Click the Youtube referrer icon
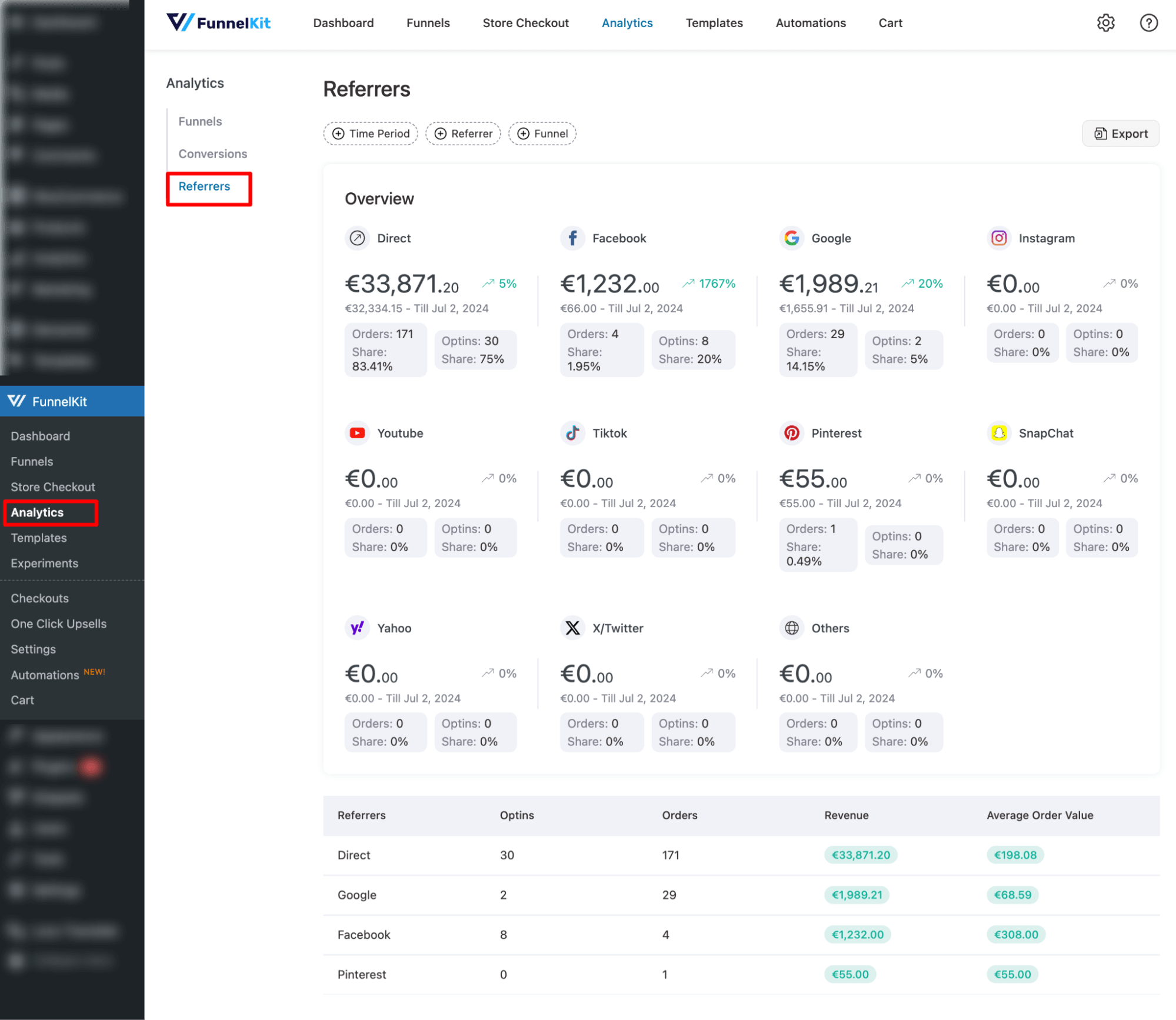The height and width of the screenshot is (1020, 1176). 357,433
